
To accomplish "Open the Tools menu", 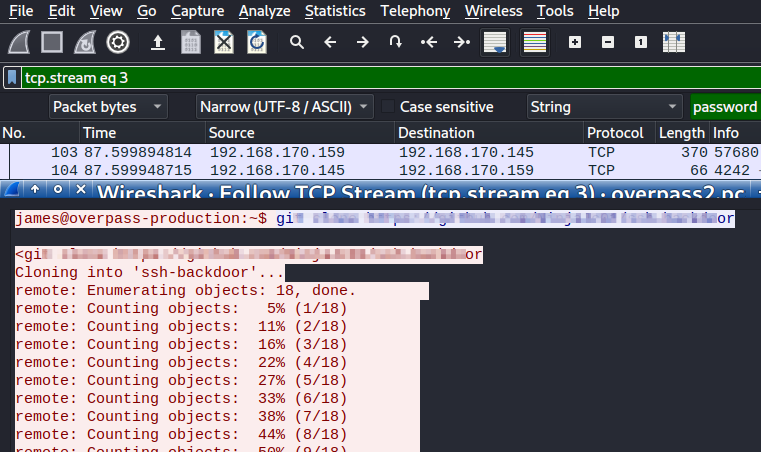I will pyautogui.click(x=555, y=11).
